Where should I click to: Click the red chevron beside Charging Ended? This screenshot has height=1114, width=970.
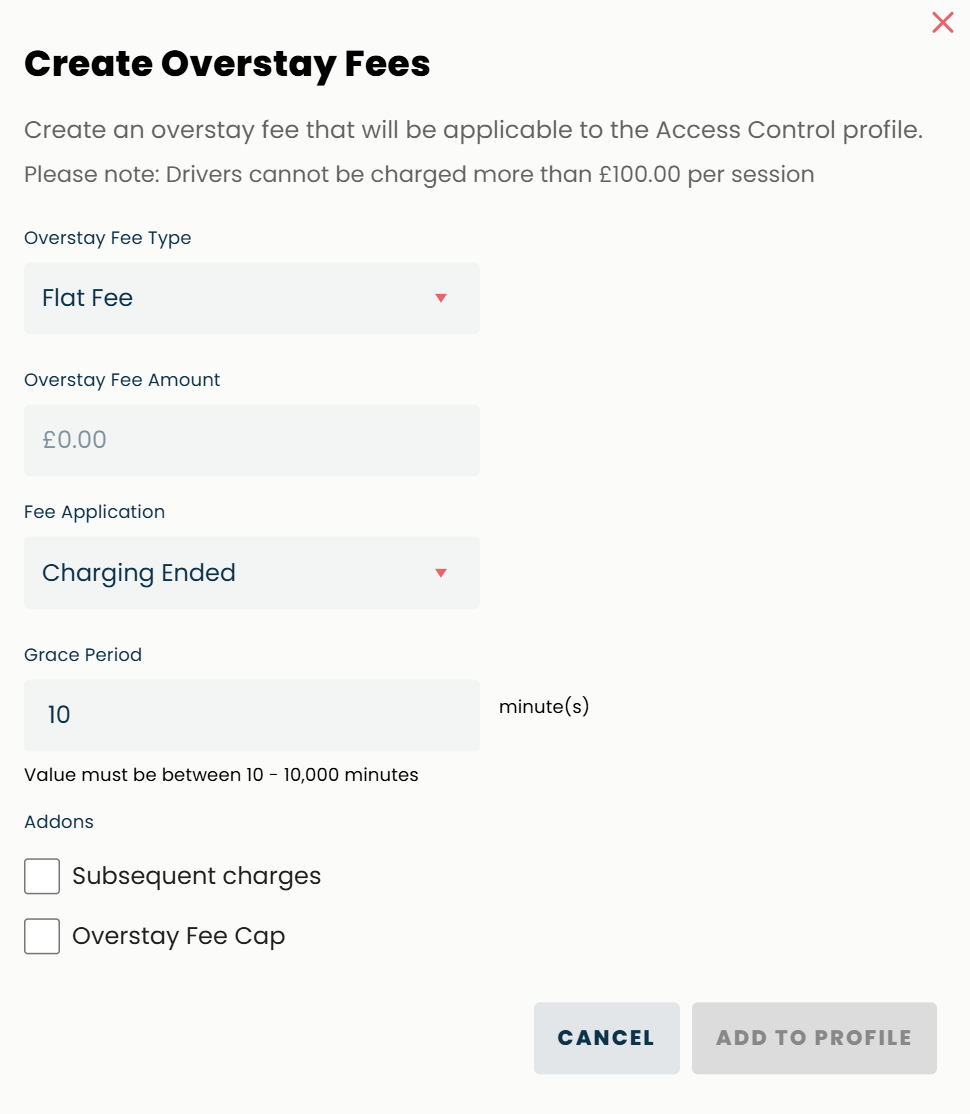click(x=440, y=573)
